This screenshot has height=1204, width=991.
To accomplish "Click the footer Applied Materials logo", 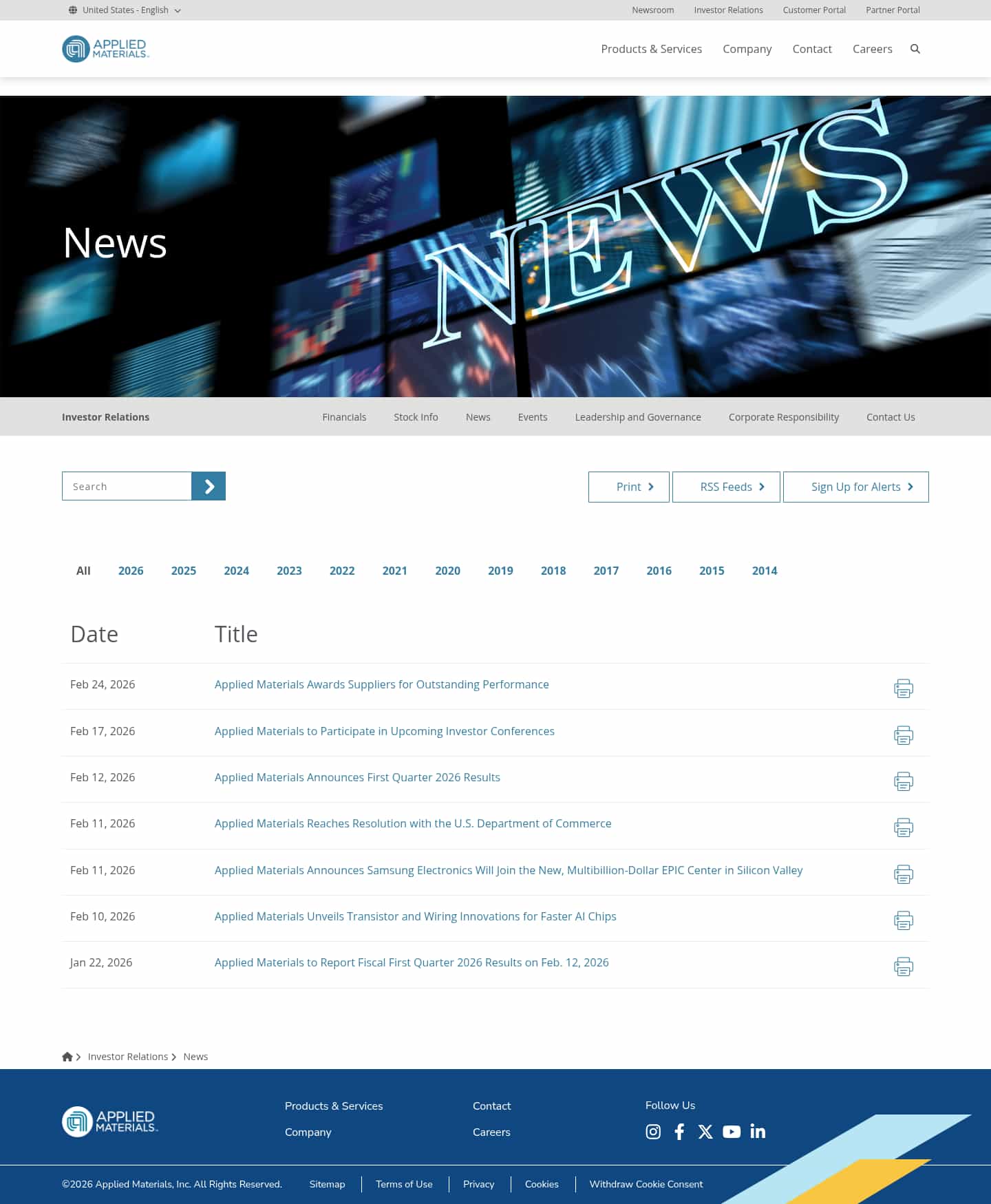I will click(110, 1121).
